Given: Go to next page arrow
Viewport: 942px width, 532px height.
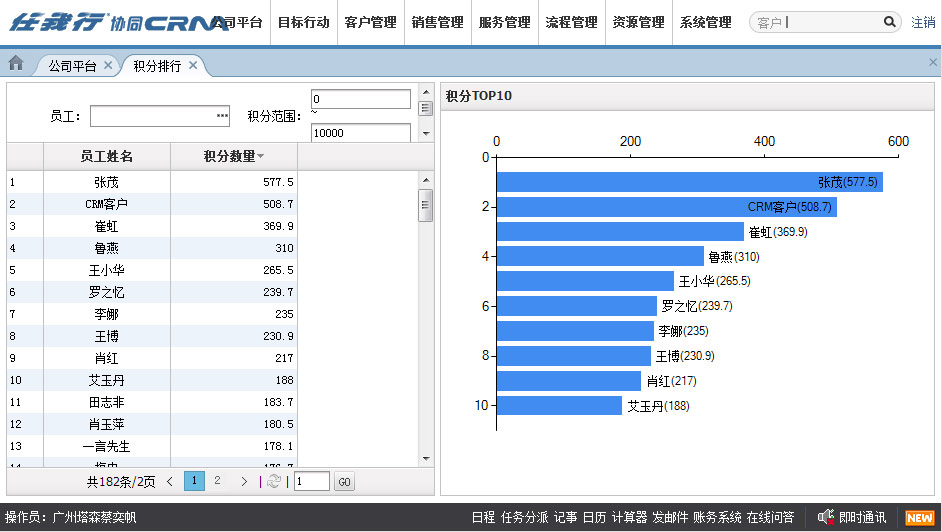Looking at the screenshot, I should pyautogui.click(x=244, y=482).
